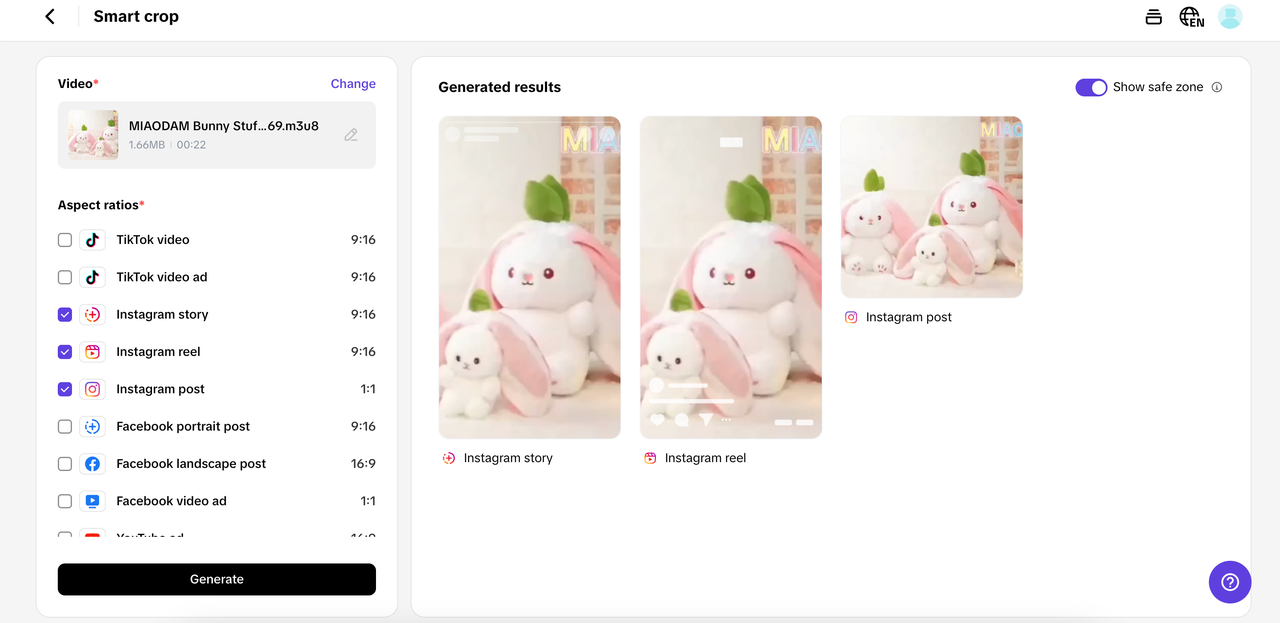This screenshot has height=623, width=1280.
Task: Click the Instagram reel icon in aspect ratios list
Action: pyautogui.click(x=91, y=351)
